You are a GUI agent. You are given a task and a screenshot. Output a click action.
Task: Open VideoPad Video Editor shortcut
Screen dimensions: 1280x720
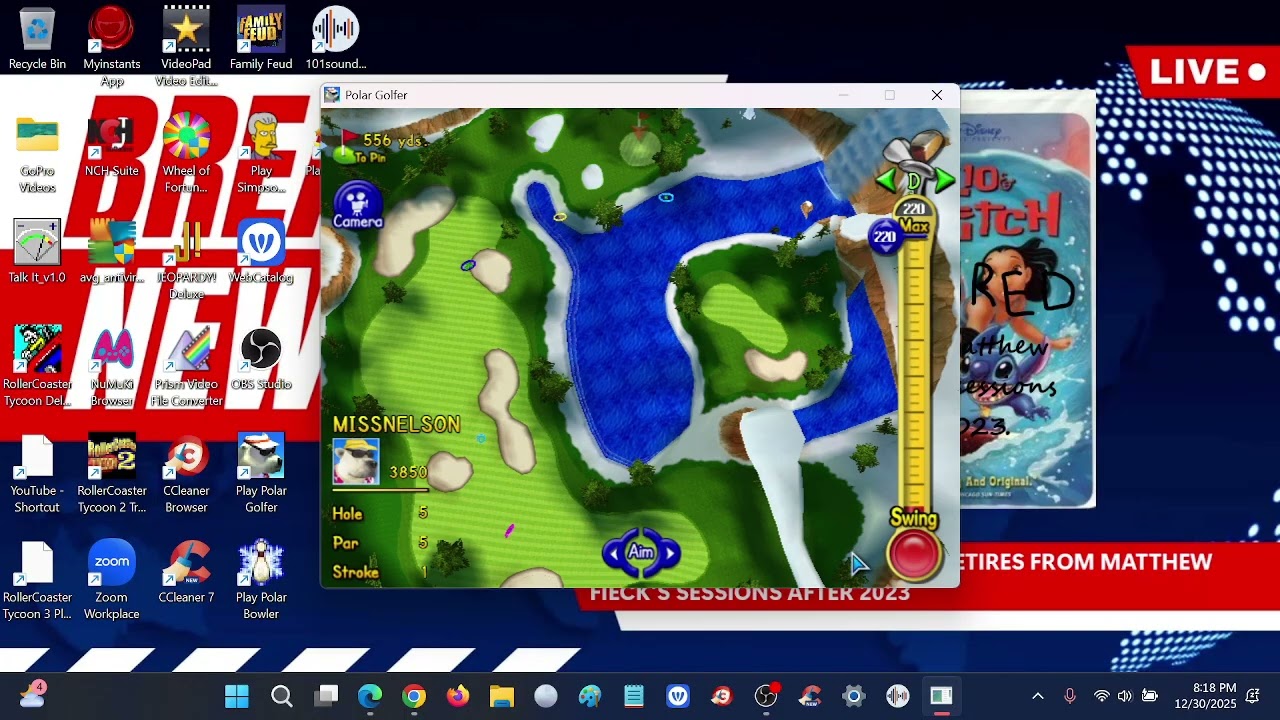(186, 46)
